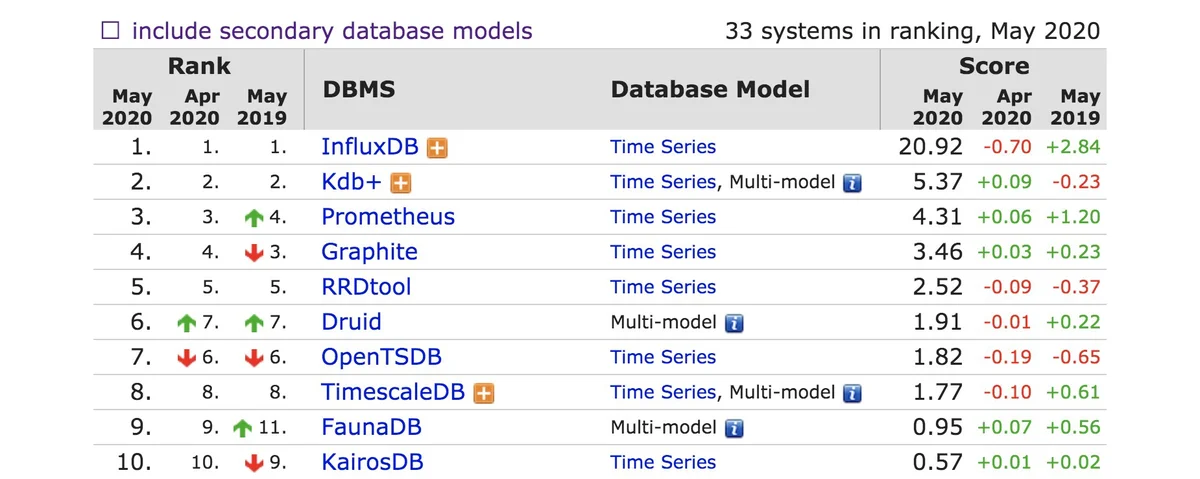Click the info icon in the Kdb+ row
1200x479 pixels.
852,183
